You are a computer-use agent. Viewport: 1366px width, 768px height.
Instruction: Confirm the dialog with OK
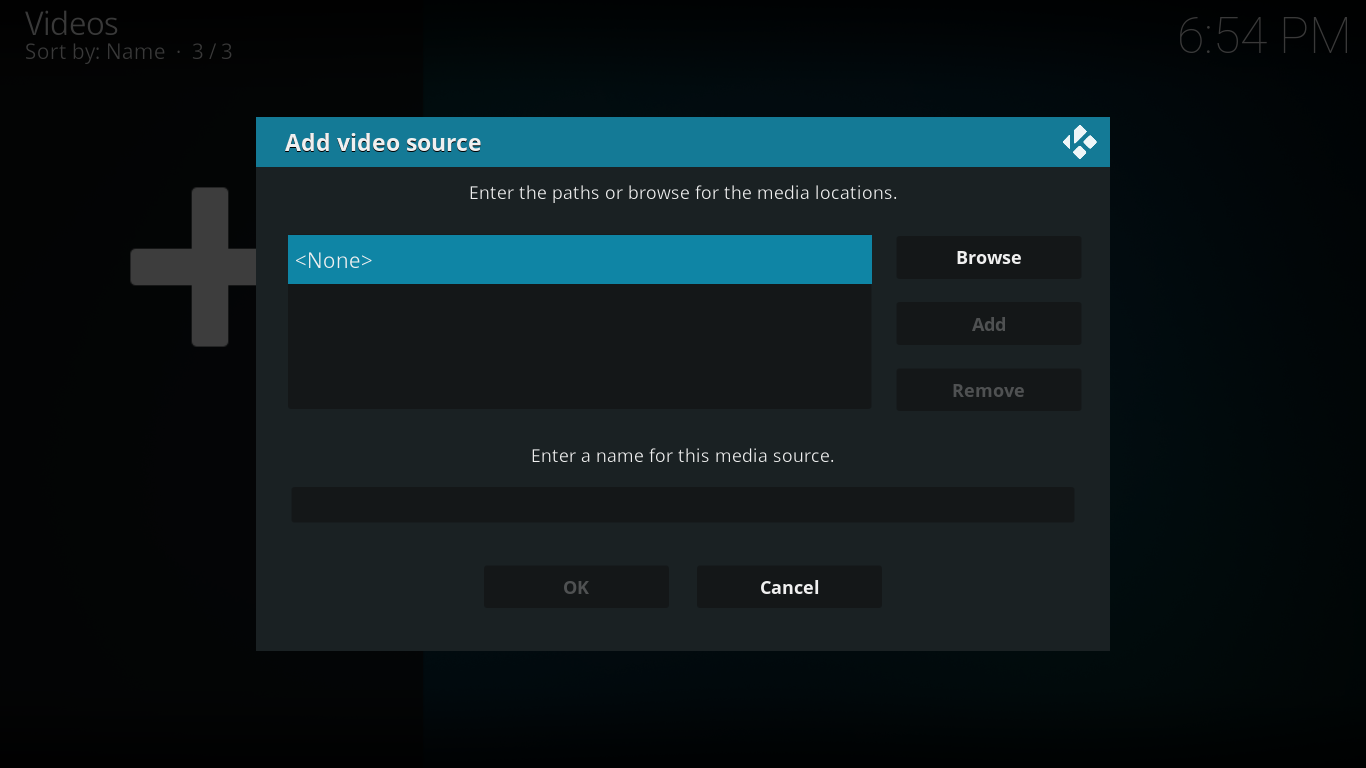(x=576, y=587)
